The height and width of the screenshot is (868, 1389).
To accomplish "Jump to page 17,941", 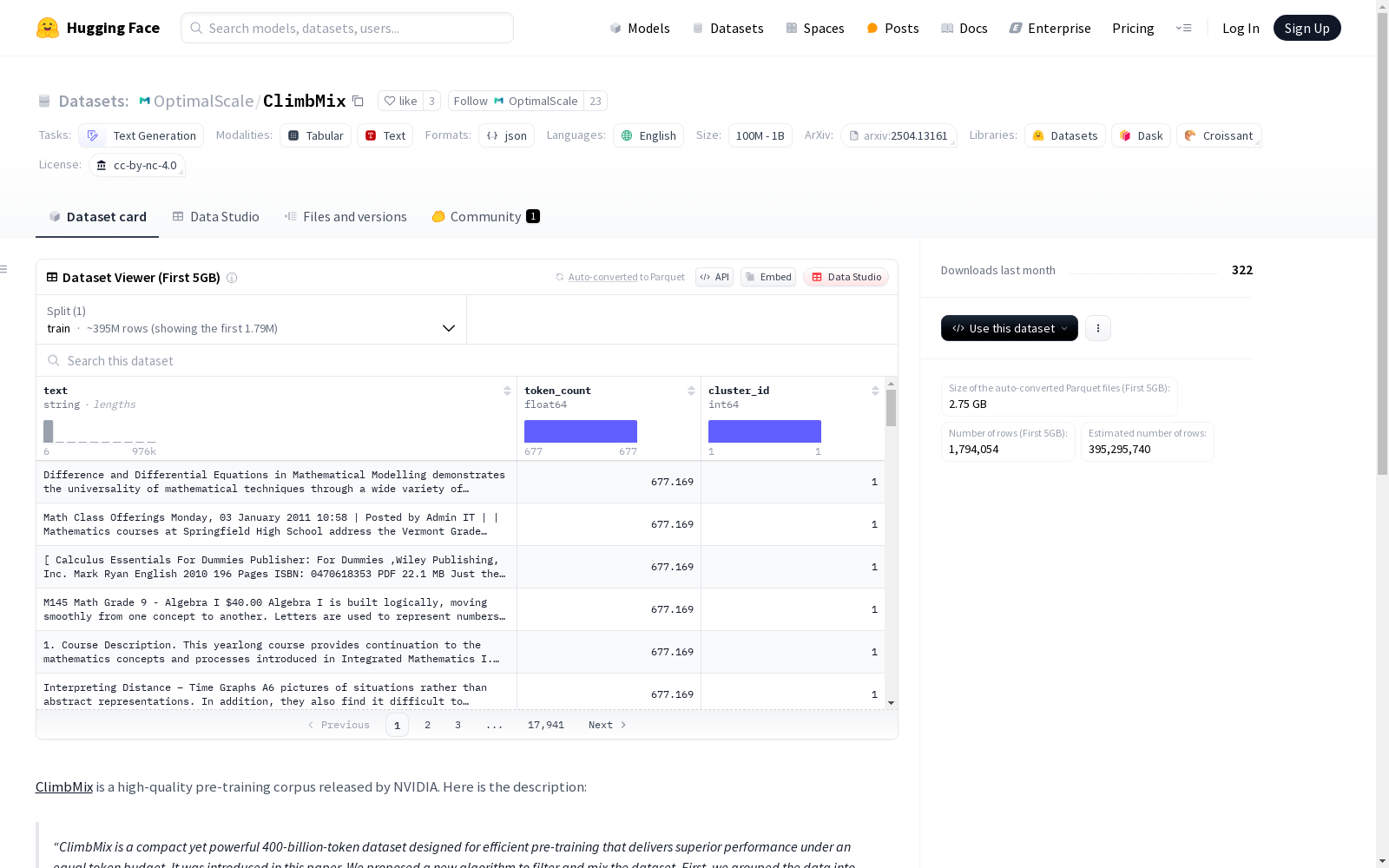I will (546, 725).
